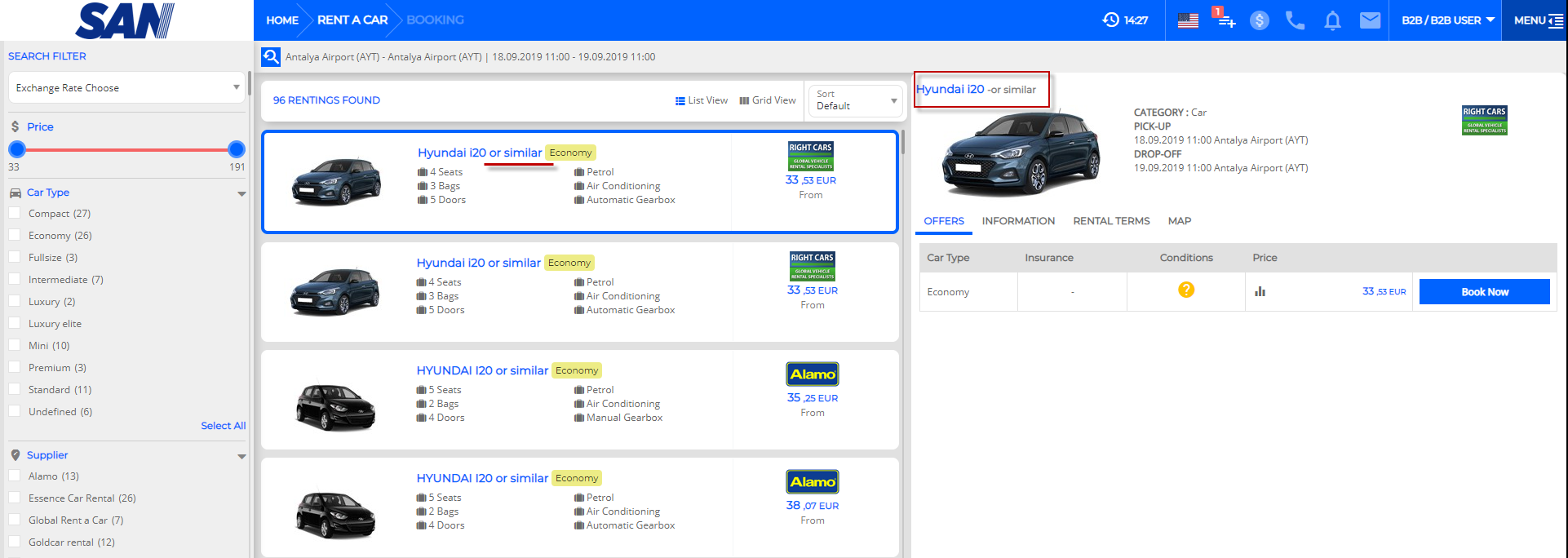
Task: Collapse the Car Type filter section
Action: pos(241,193)
